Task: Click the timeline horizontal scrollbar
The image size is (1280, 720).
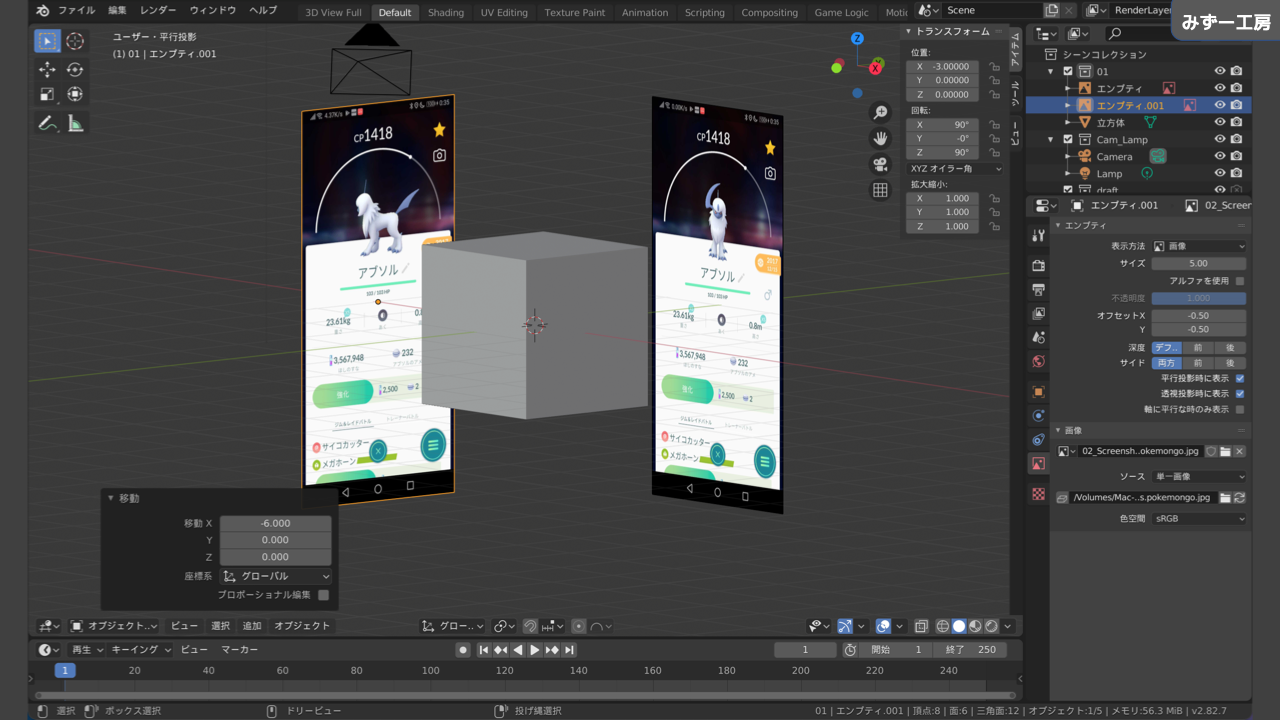Action: pos(526,695)
